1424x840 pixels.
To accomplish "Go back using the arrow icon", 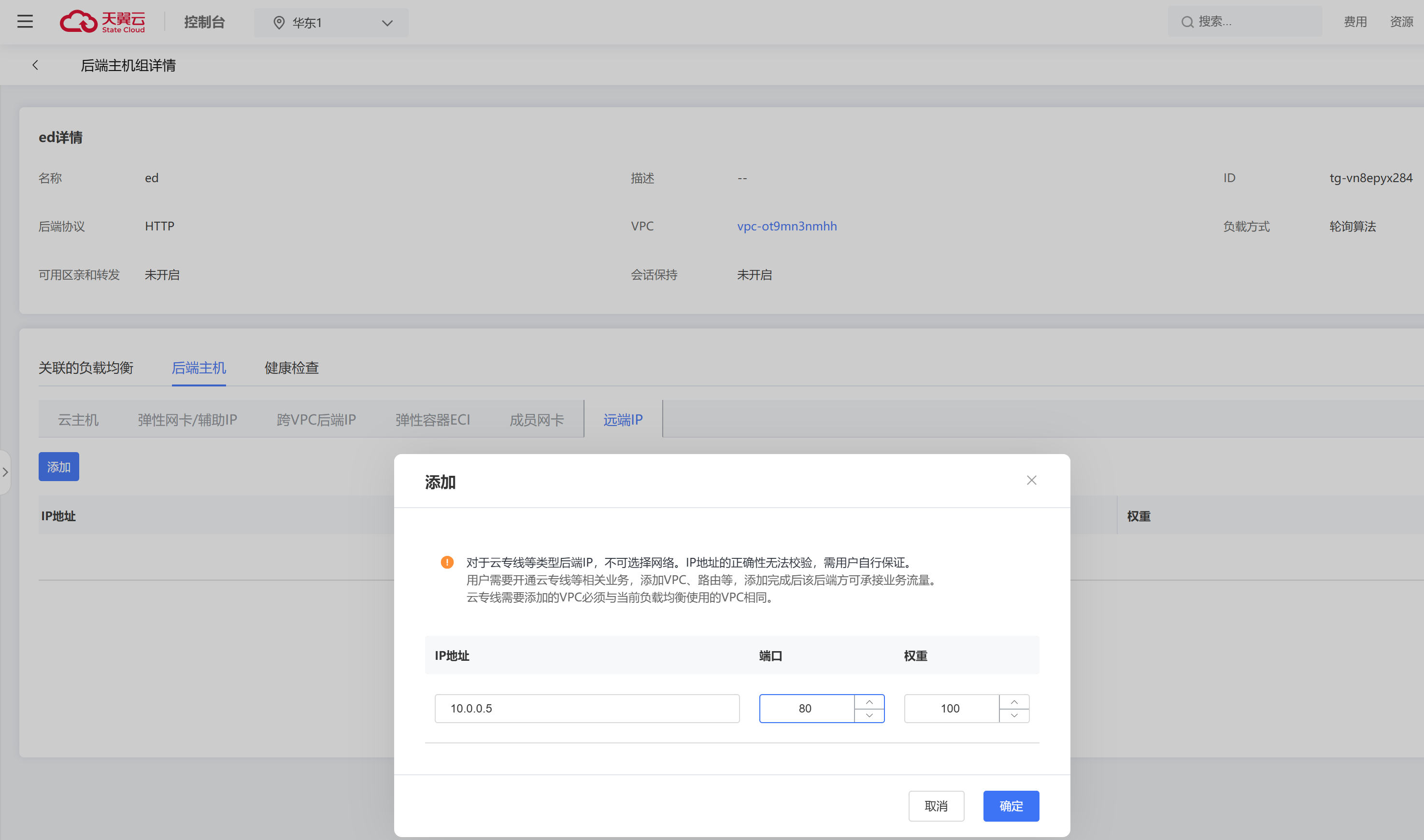I will (35, 65).
